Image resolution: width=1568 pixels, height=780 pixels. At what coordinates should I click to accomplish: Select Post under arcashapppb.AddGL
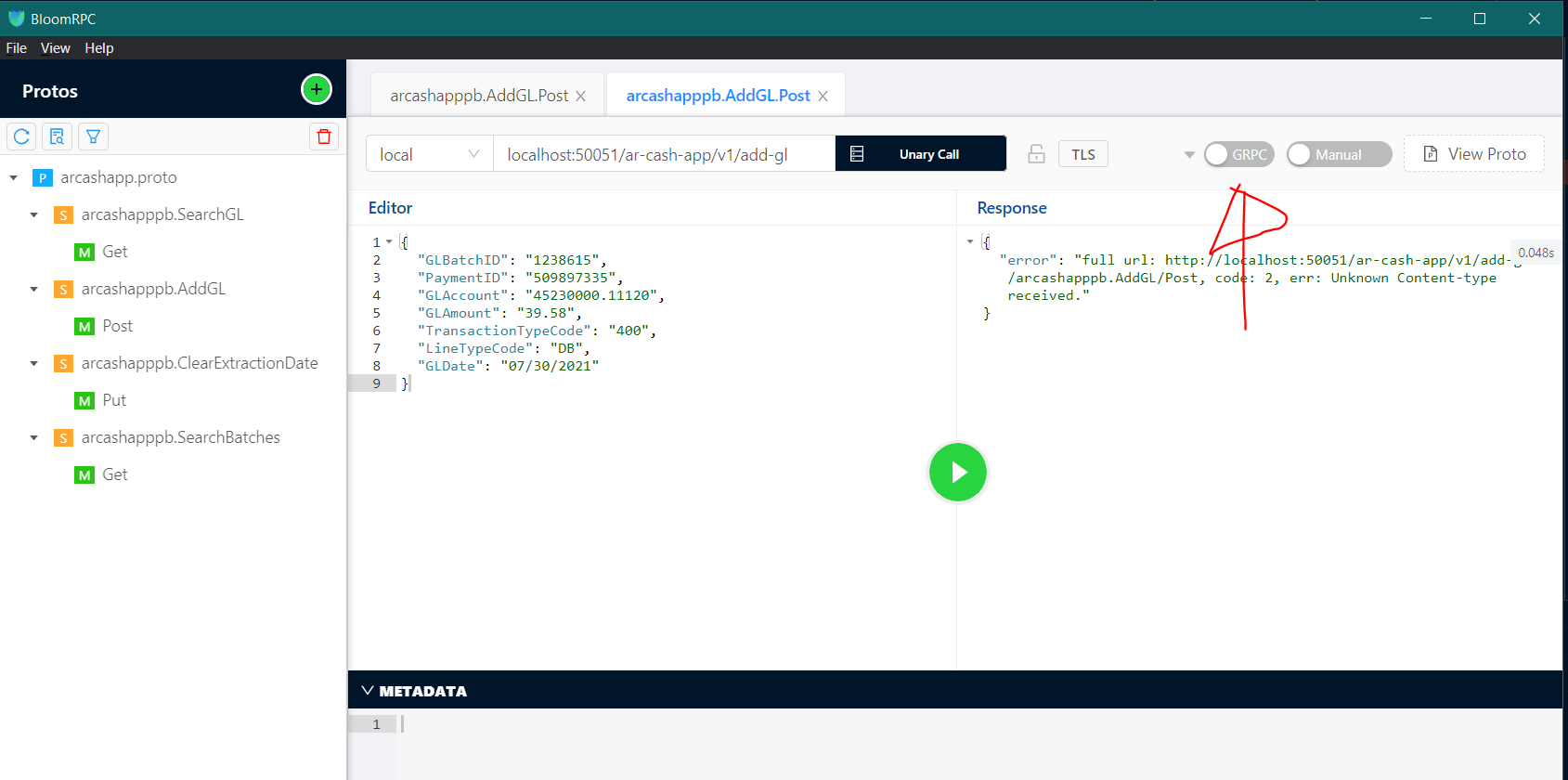(118, 326)
